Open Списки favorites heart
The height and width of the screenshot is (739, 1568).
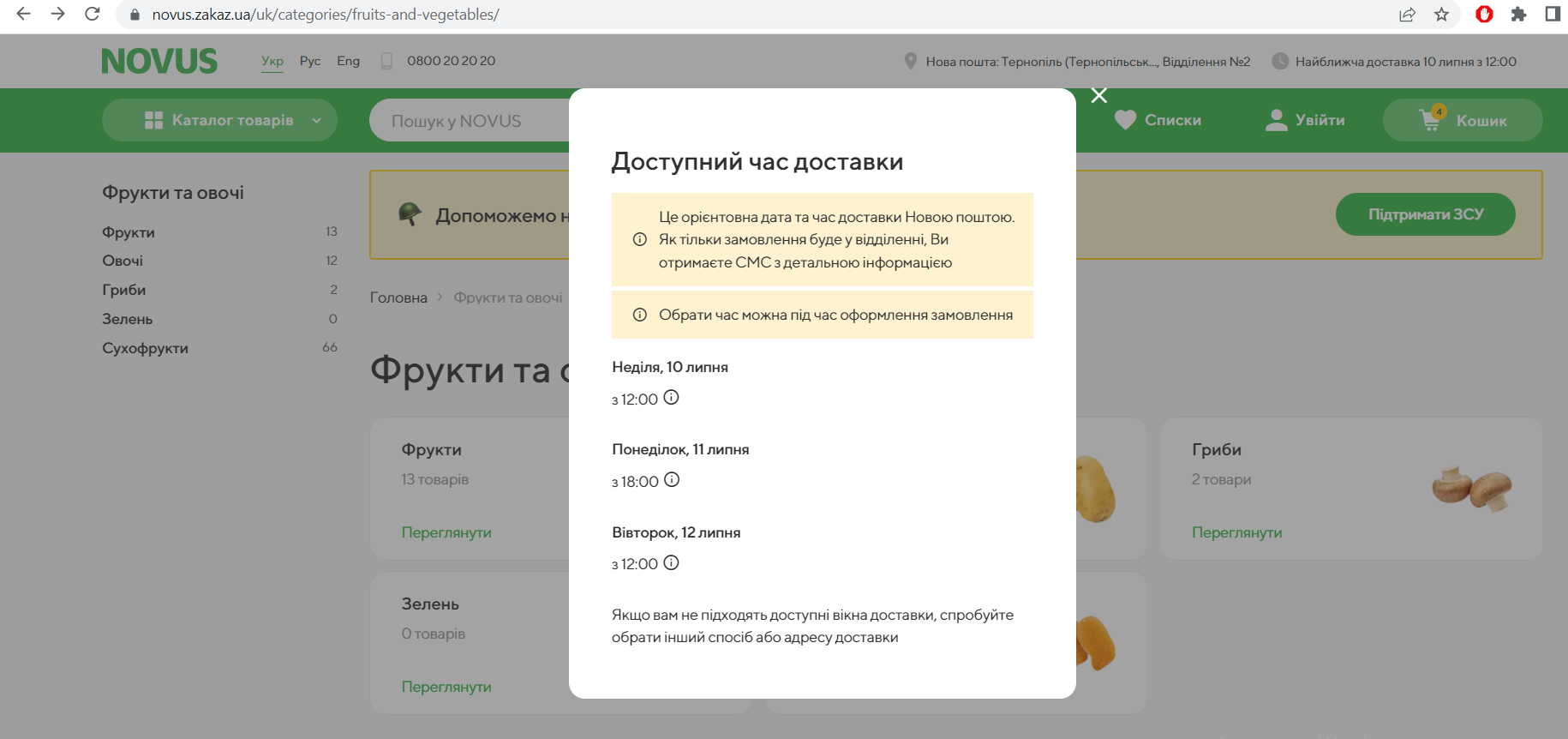[x=1158, y=121]
